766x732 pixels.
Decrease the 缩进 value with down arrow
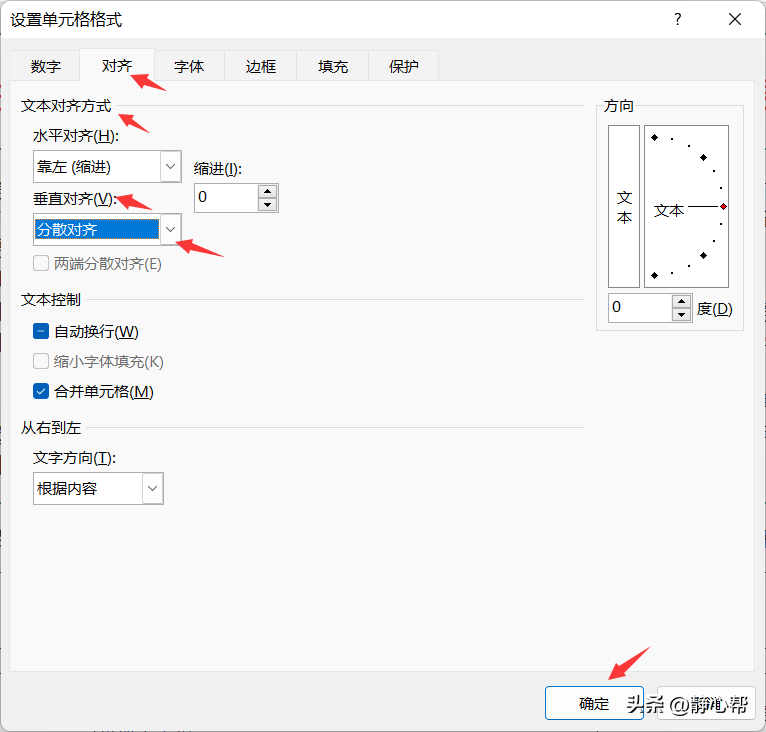(267, 204)
